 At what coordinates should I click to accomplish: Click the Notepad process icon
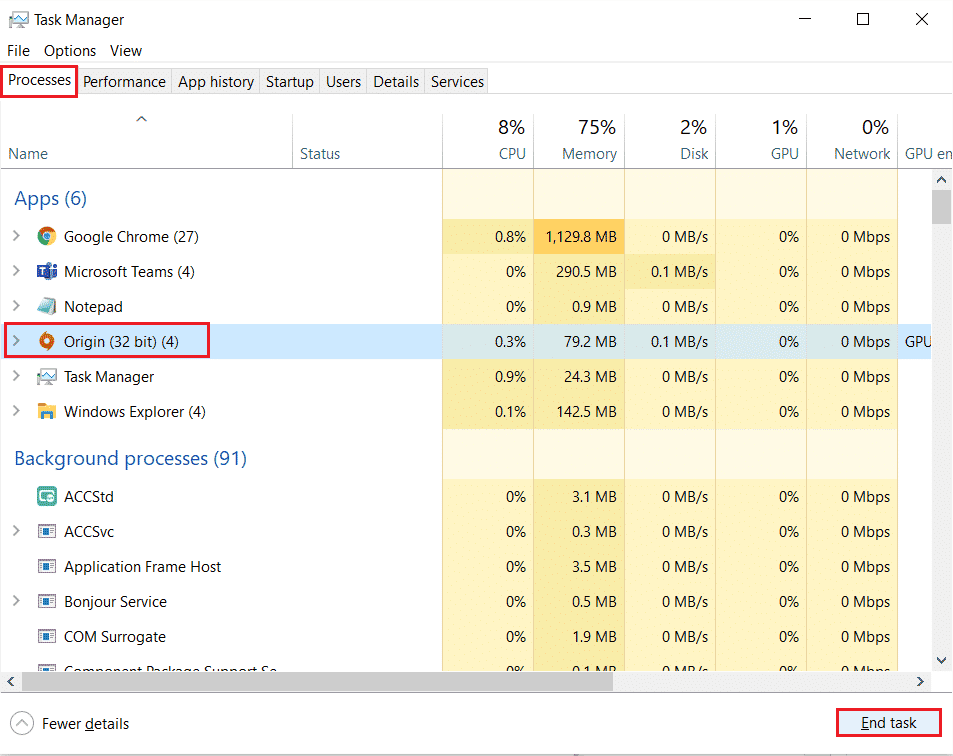coord(46,306)
